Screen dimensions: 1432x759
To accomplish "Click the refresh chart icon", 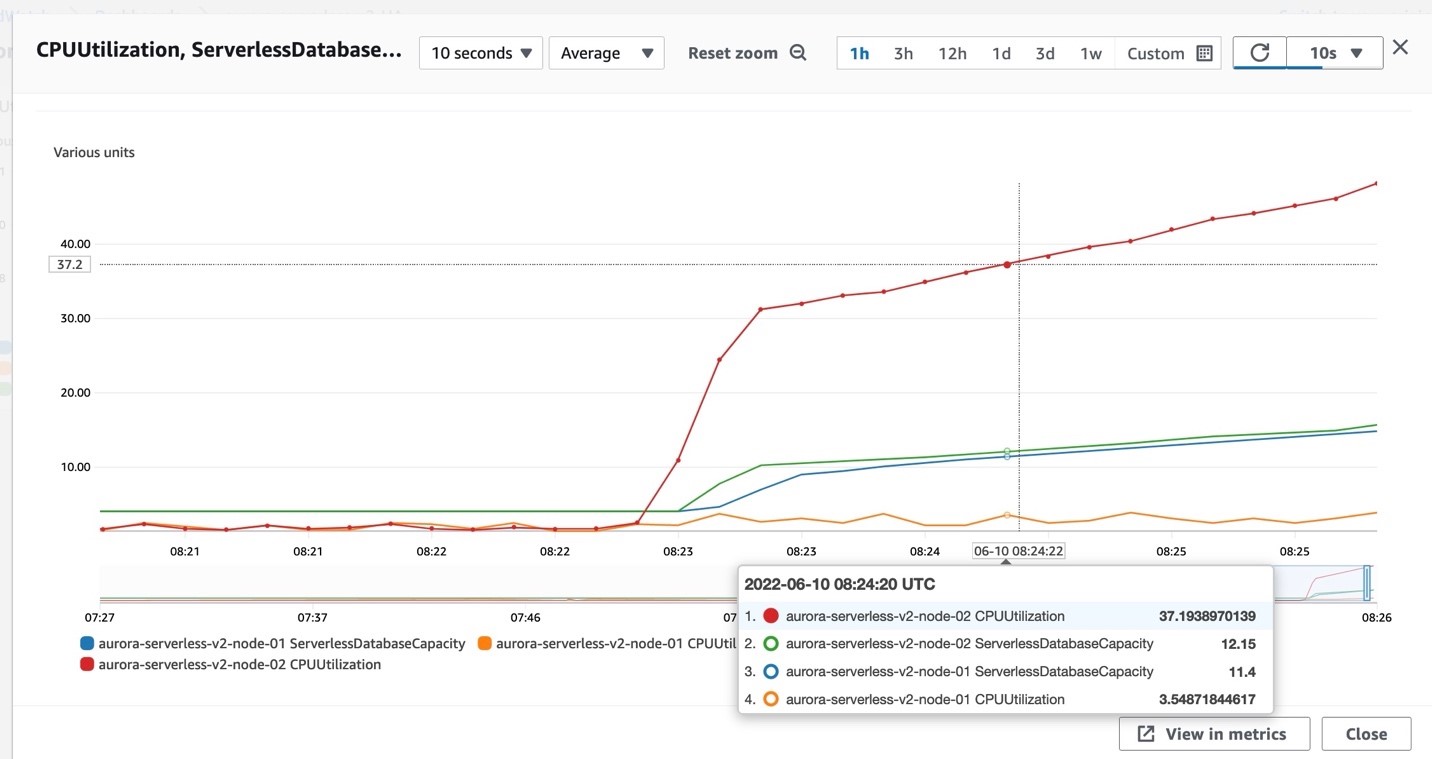I will click(x=1259, y=52).
